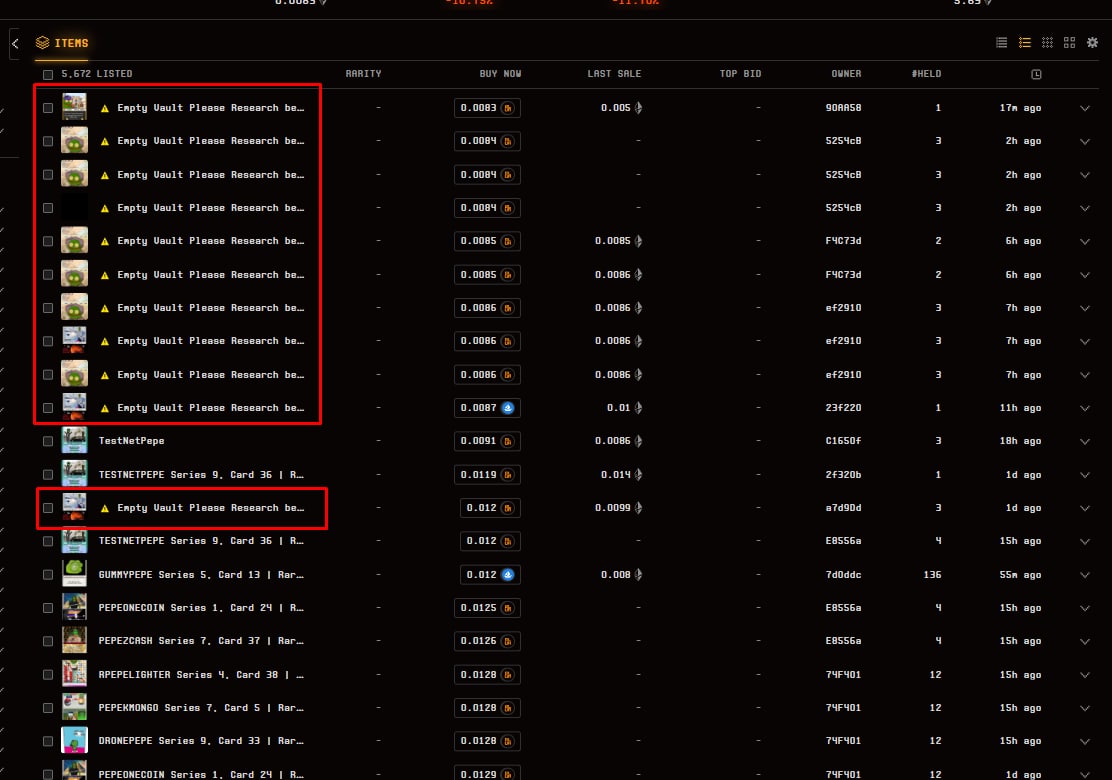Screen dimensions: 1112x780
Task: Sort by the #HELD column header
Action: (926, 74)
